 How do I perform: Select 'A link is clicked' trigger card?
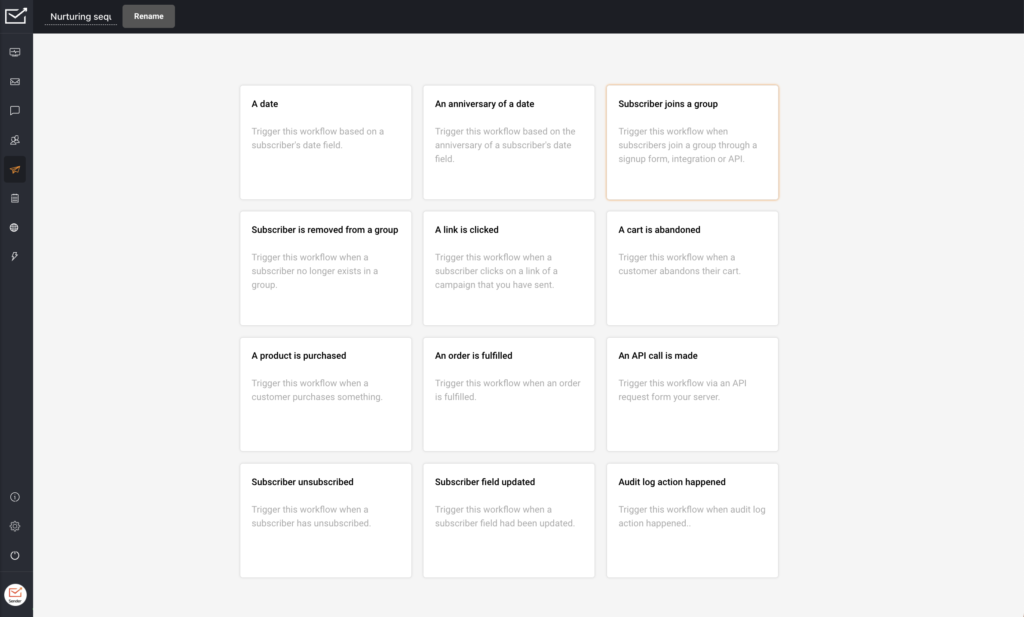[509, 268]
